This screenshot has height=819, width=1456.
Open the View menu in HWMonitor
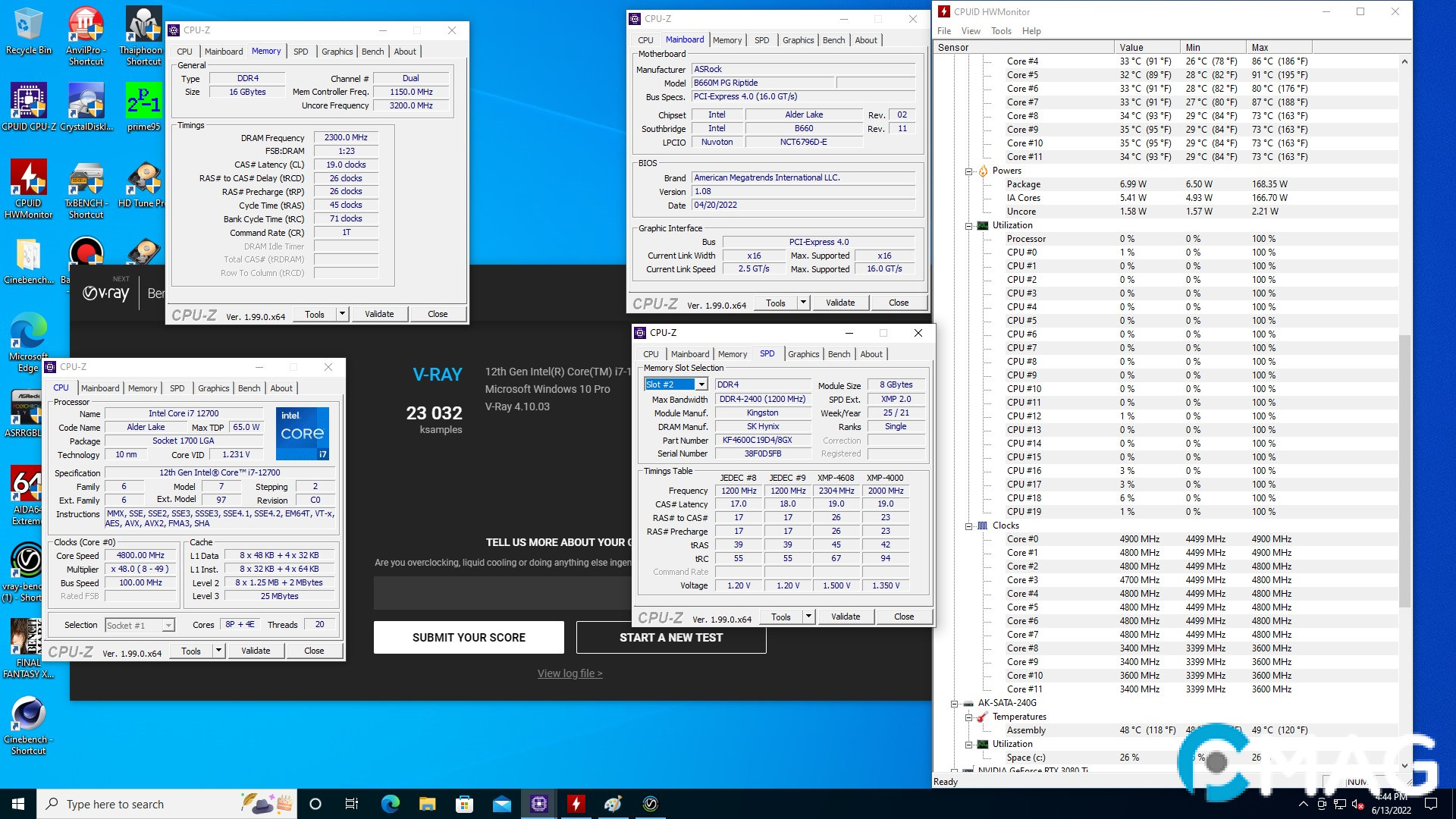[x=970, y=31]
